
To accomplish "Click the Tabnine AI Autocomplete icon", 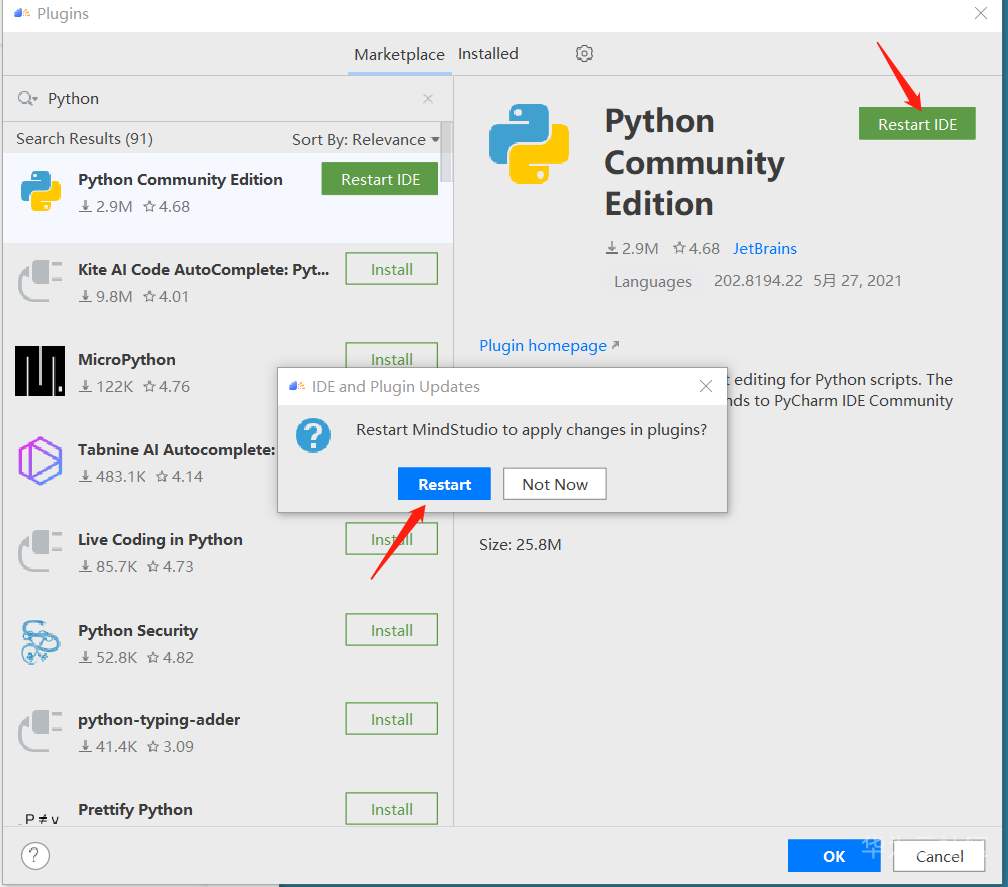I will [40, 461].
